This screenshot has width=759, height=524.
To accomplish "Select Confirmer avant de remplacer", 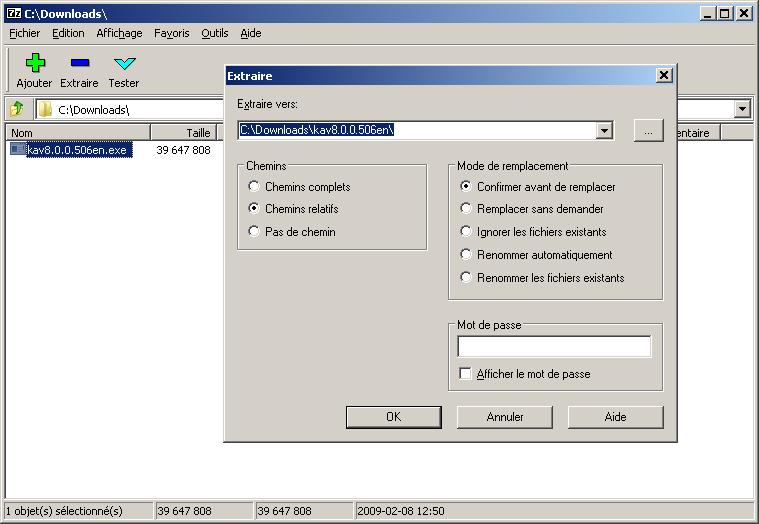I will (x=466, y=186).
